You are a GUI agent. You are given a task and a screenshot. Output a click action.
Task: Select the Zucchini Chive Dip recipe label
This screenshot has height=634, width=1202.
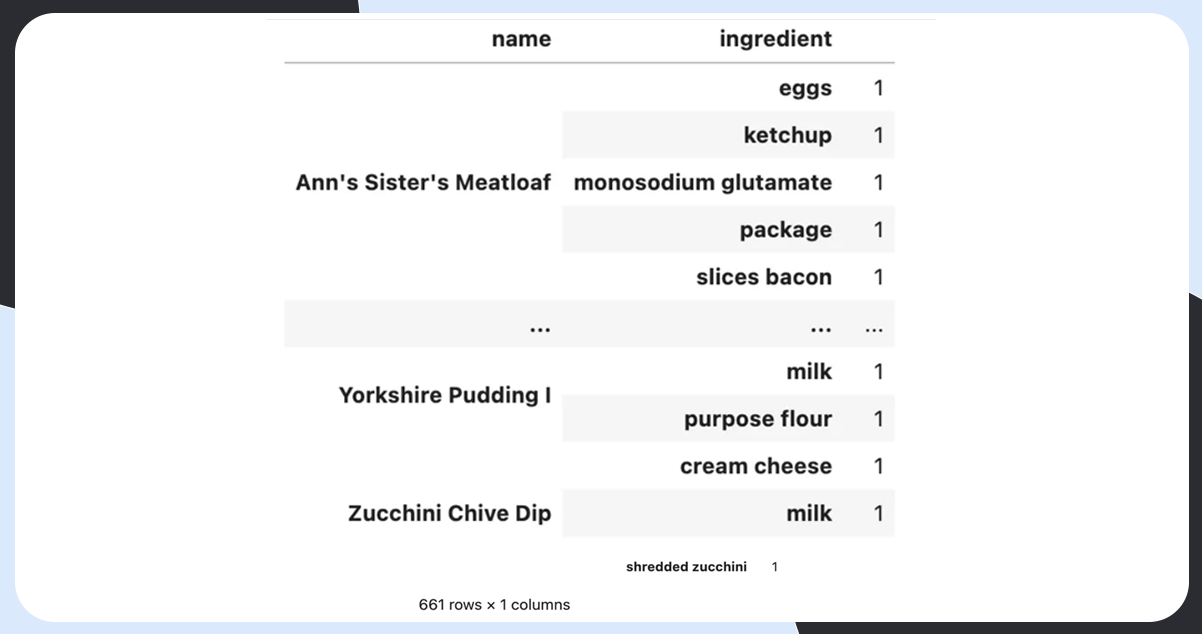point(449,514)
